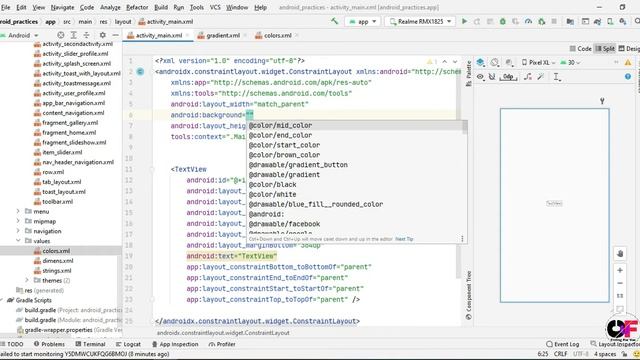
Task: Click the Make Project hammer icon
Action: (335, 21)
